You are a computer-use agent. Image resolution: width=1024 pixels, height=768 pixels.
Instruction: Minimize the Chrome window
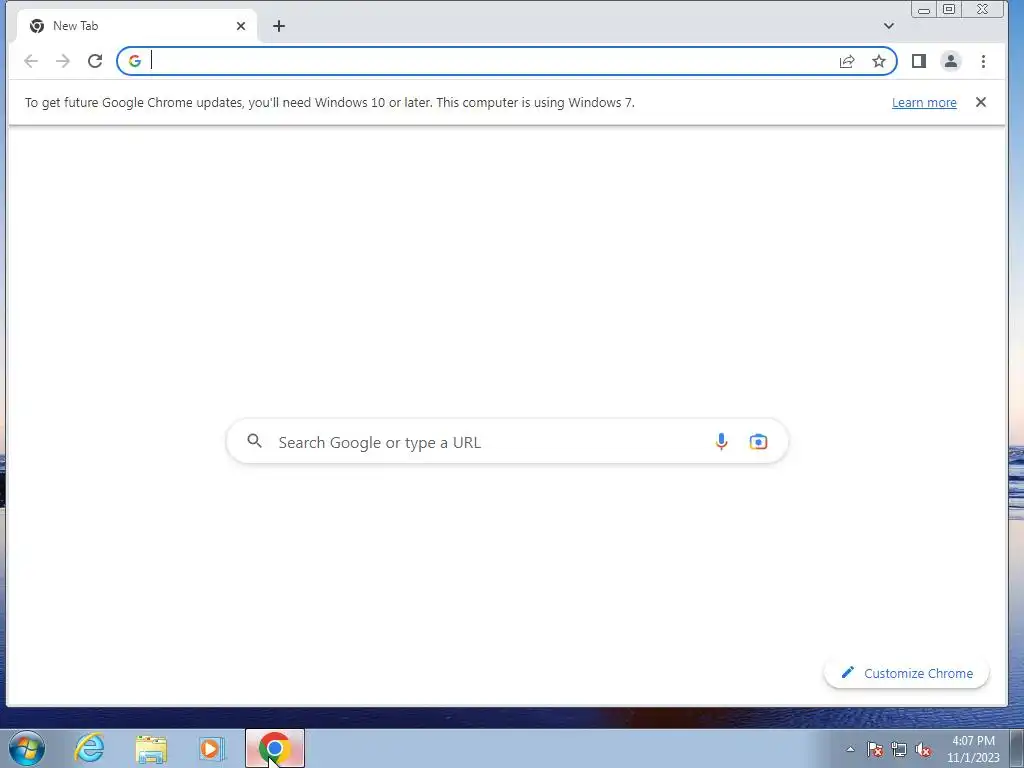pos(923,10)
